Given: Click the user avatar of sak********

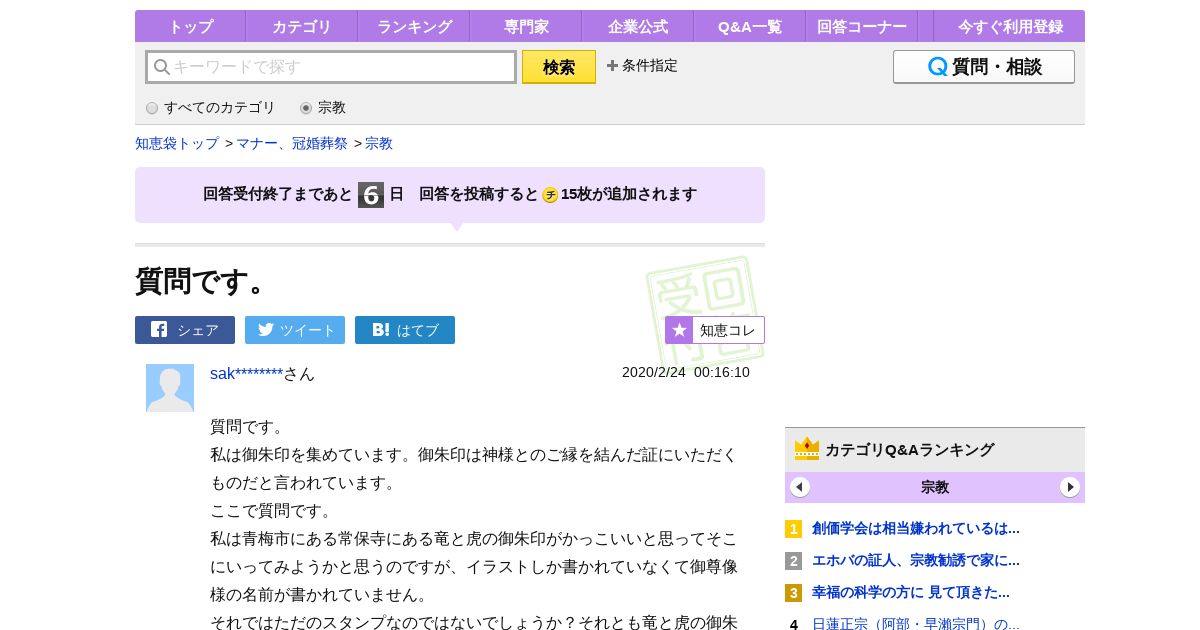Looking at the screenshot, I should (x=170, y=388).
